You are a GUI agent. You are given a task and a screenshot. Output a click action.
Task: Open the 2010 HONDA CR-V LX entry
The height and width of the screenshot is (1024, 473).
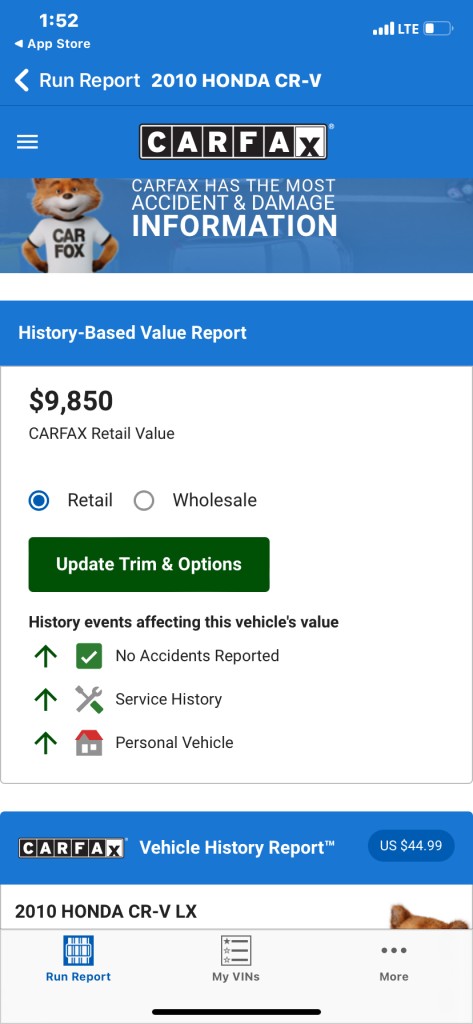[x=106, y=911]
